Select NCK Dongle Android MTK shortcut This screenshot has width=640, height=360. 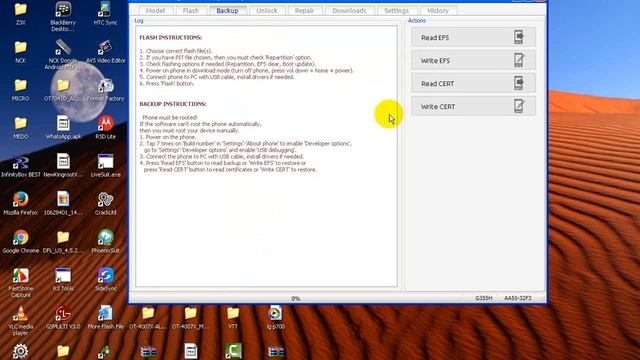point(63,55)
